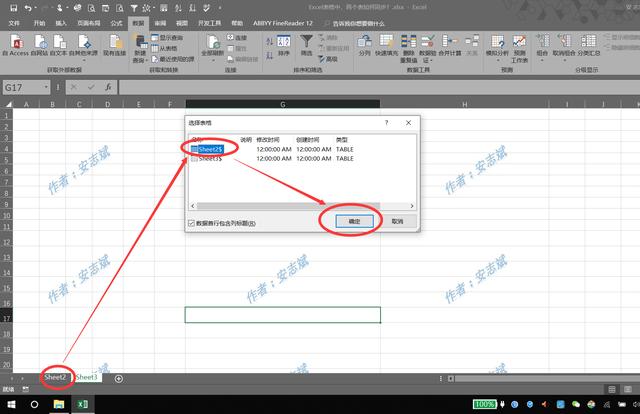Click the sort ascending A-Z icon
This screenshot has height=414, width=640.
tap(269, 41)
